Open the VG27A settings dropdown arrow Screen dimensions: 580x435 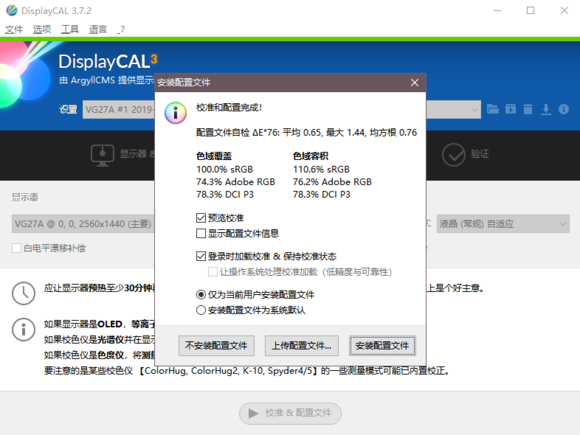474,109
